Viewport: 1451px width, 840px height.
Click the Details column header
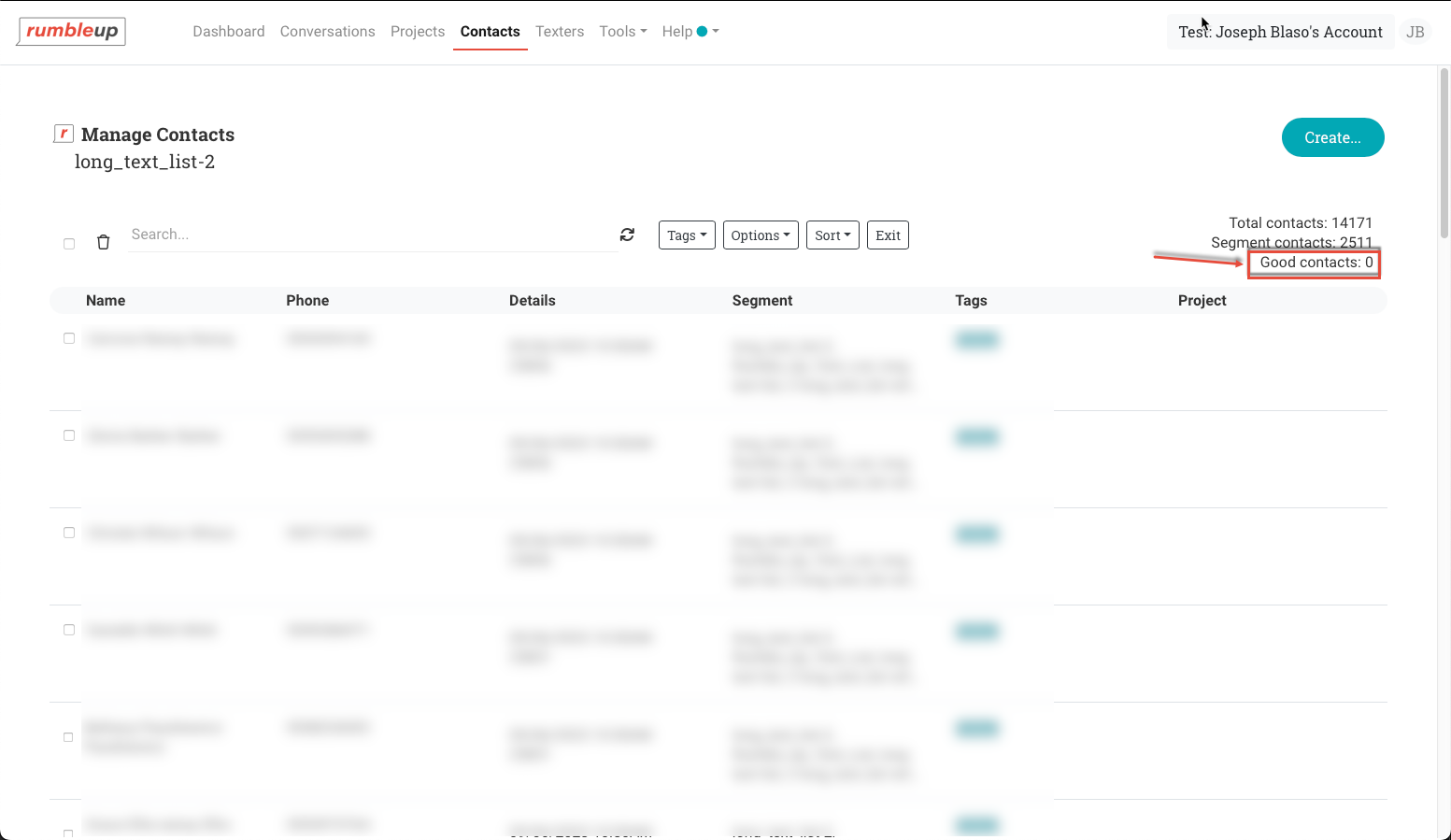533,301
